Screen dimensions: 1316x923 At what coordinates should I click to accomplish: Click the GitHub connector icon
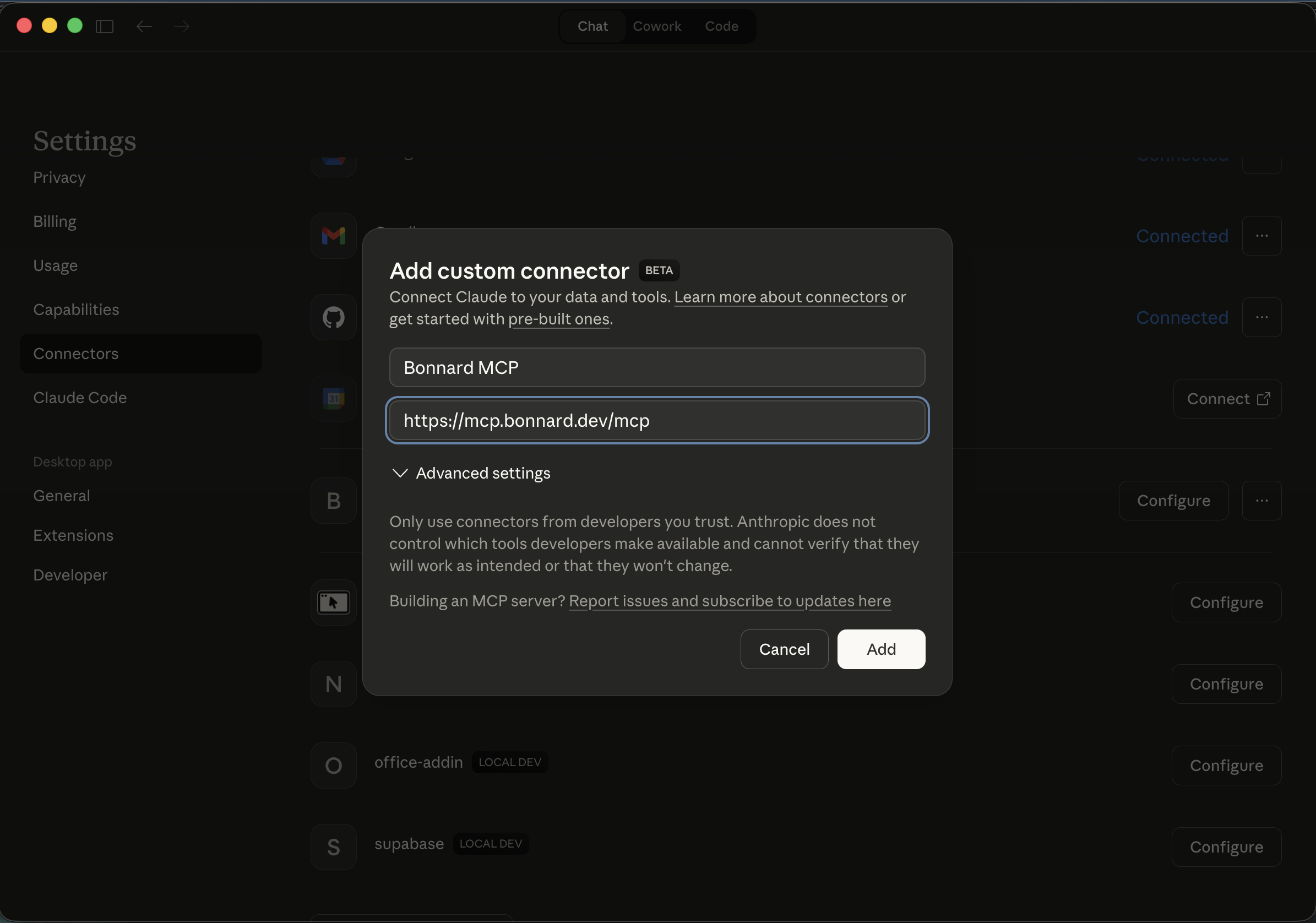[x=333, y=317]
